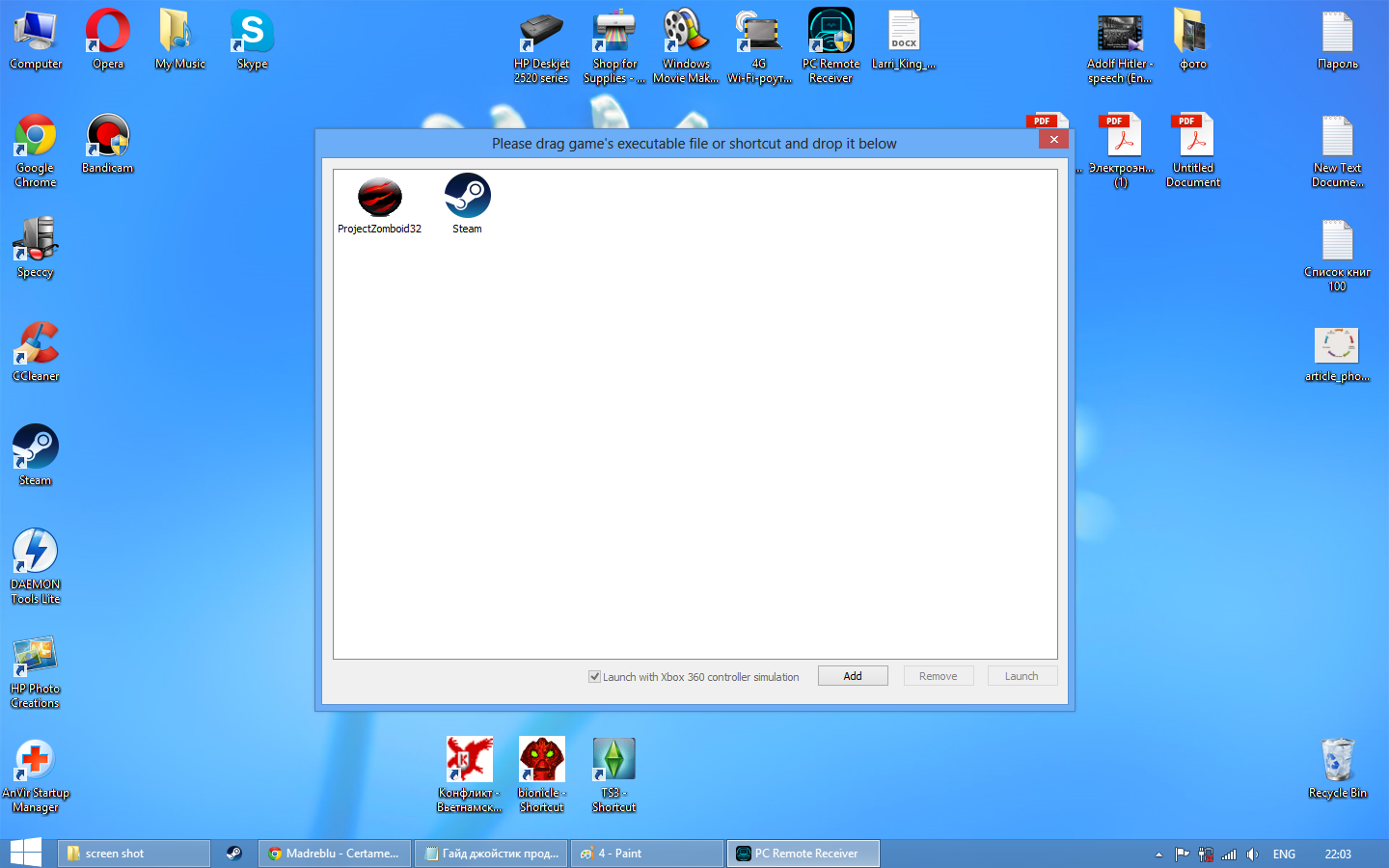Select the Google Chrome desktop shortcut
The height and width of the screenshot is (868, 1389).
coord(36,151)
